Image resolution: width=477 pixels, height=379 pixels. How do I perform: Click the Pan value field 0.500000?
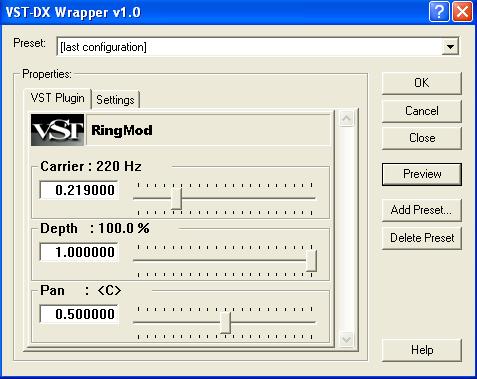pyautogui.click(x=79, y=314)
